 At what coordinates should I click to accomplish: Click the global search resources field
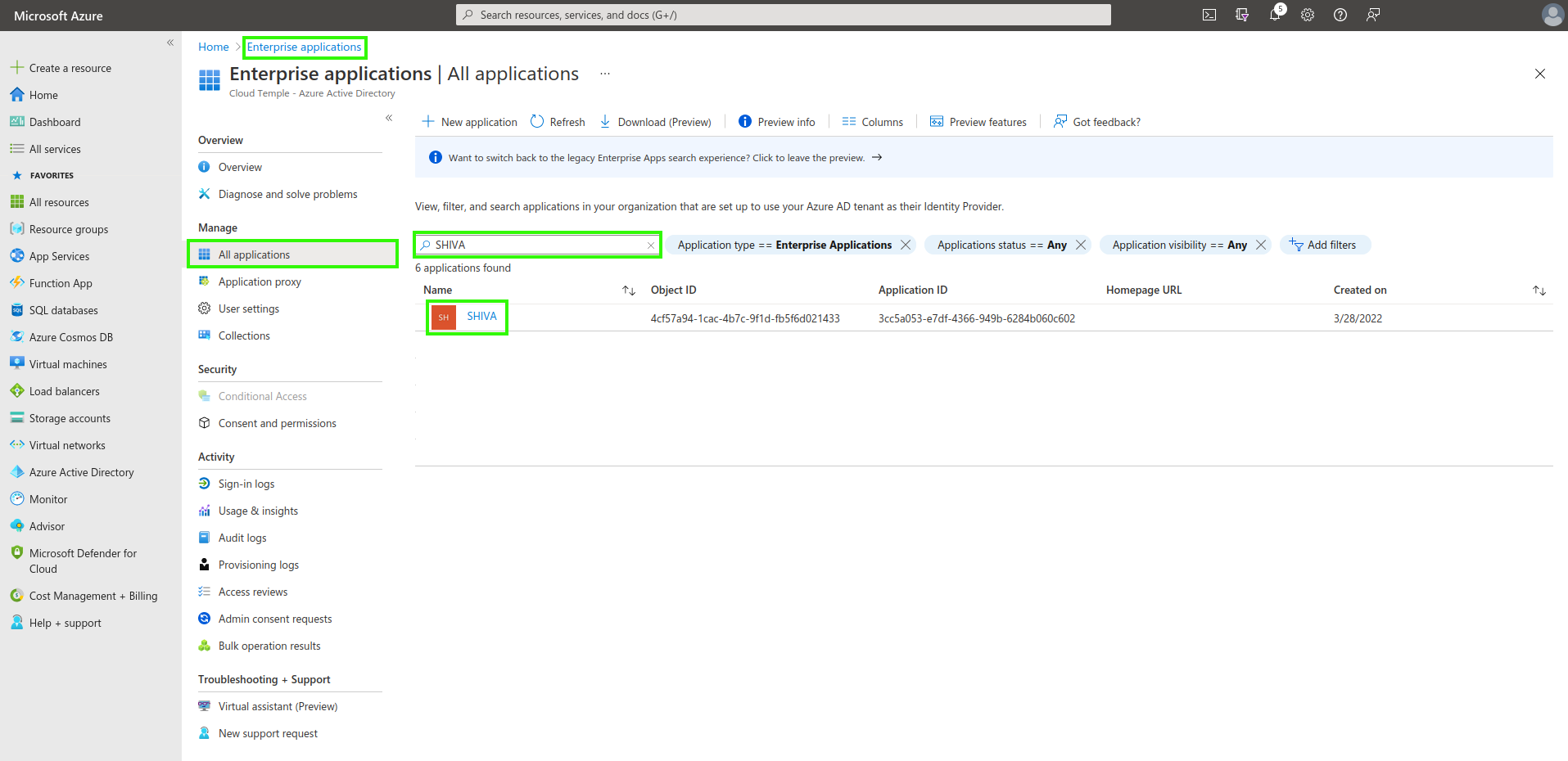[783, 15]
